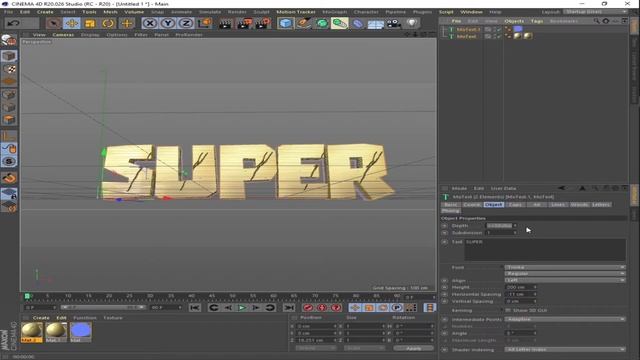Viewport: 640px width, 360px height.
Task: Toggle the X axis lock
Action: (x=150, y=23)
